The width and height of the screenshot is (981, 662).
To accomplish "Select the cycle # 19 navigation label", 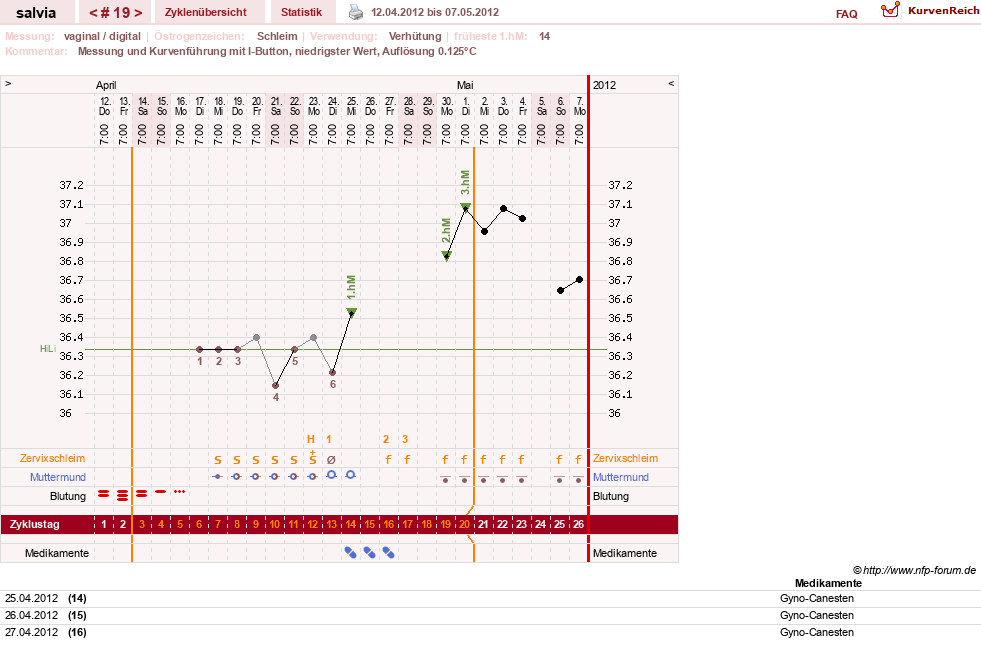I will coord(116,13).
